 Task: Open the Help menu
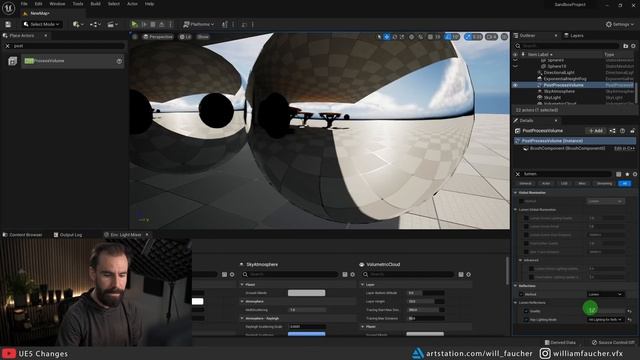click(x=149, y=4)
